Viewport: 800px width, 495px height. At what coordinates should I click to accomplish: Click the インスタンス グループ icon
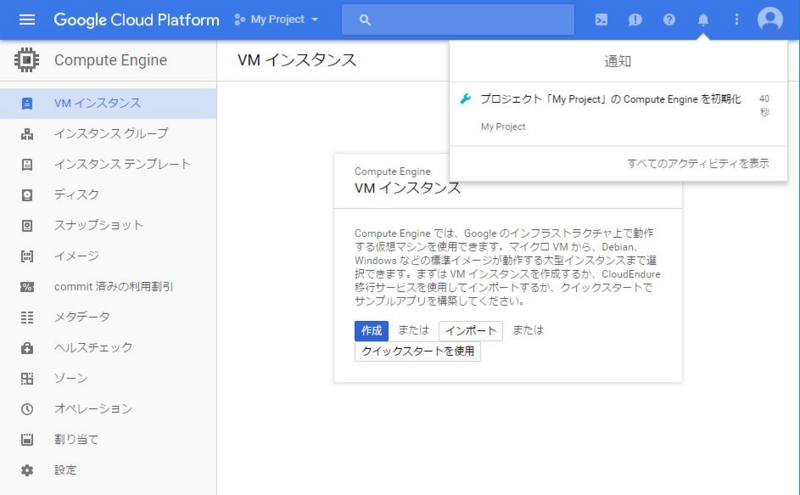coord(27,134)
